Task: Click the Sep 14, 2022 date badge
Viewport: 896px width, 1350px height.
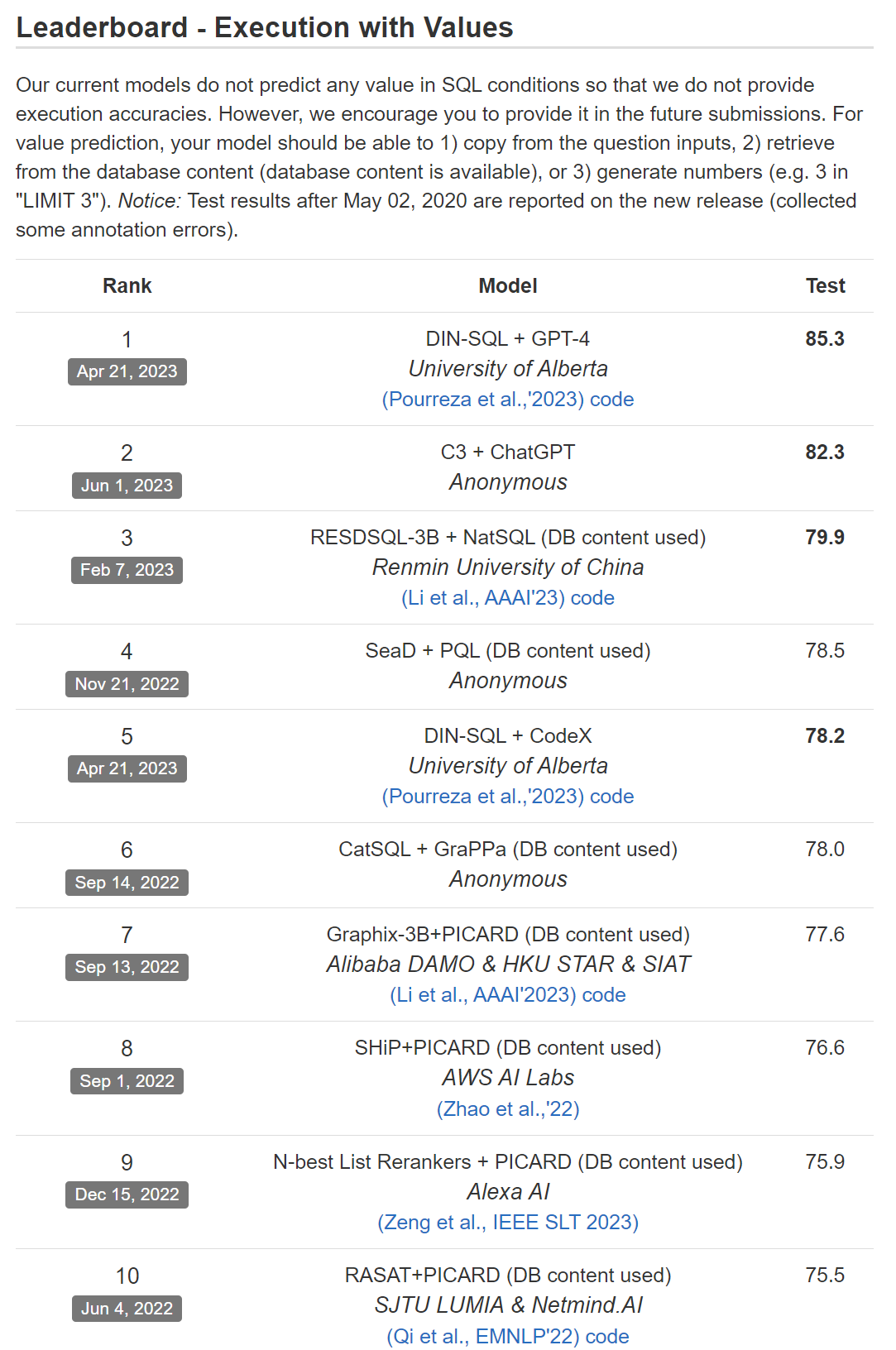Action: (x=127, y=883)
